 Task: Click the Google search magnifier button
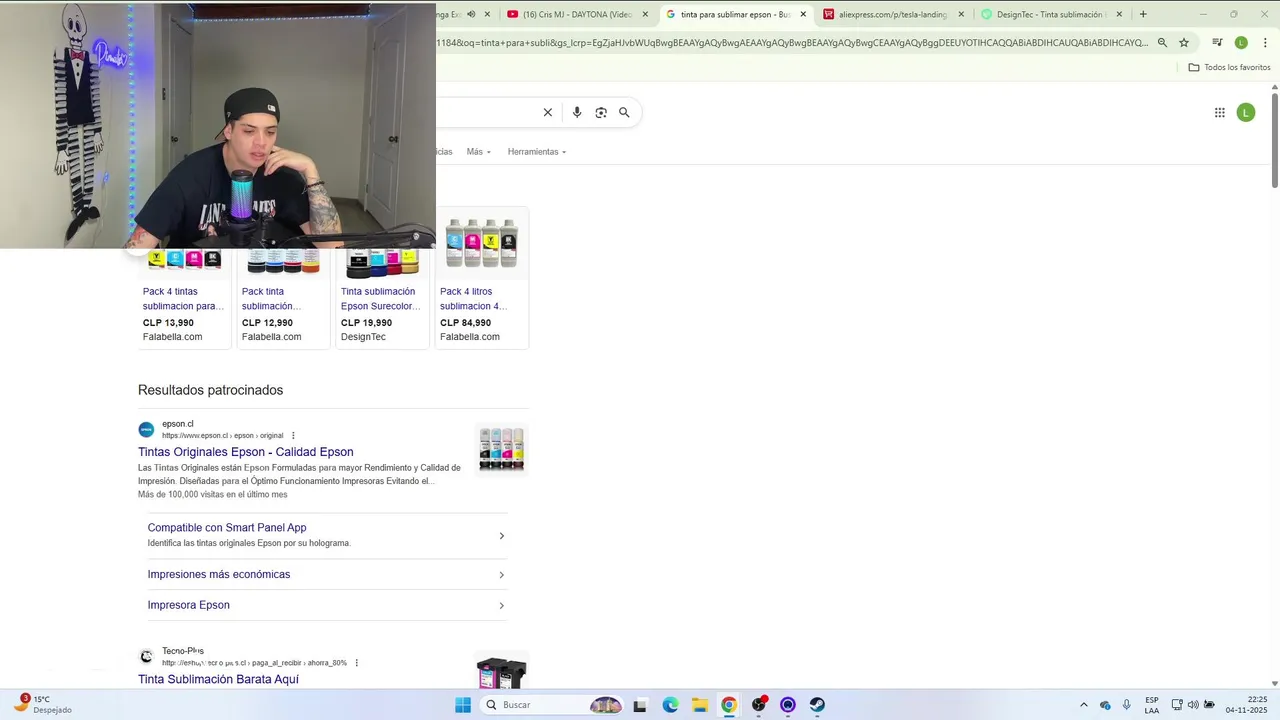(x=624, y=112)
